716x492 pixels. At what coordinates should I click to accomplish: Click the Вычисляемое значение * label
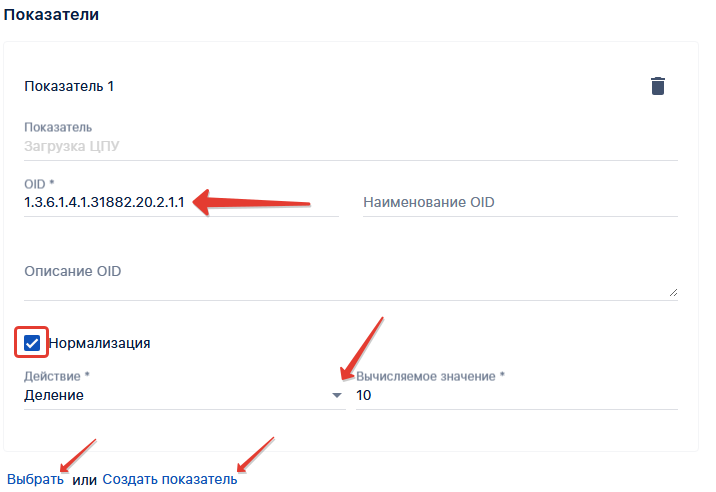coord(430,376)
